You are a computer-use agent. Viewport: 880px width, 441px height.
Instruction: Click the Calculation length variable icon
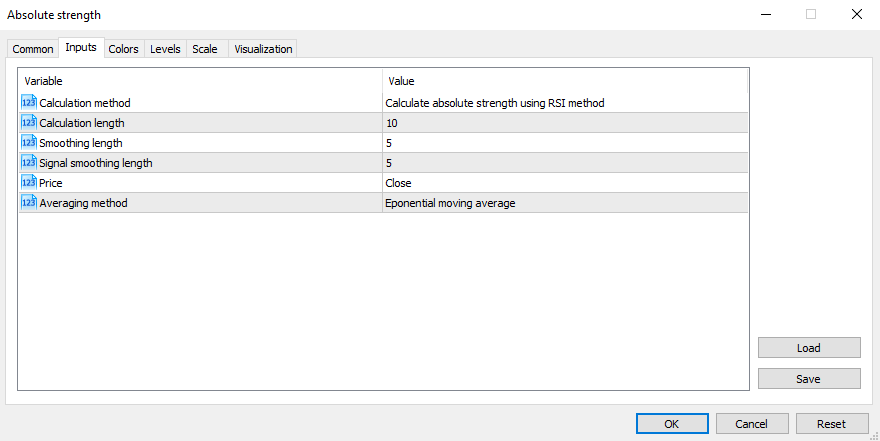tap(28, 122)
